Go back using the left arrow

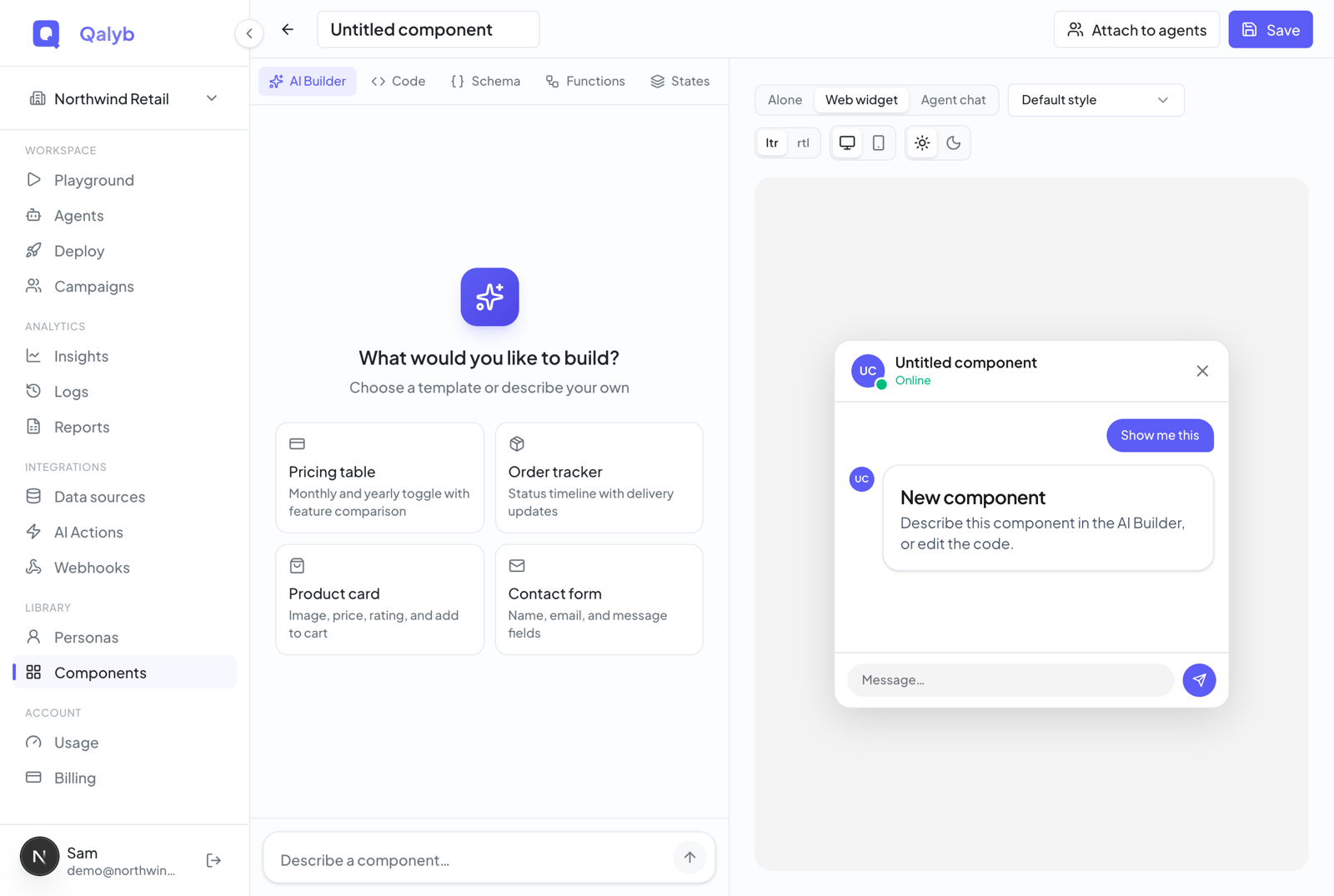click(x=288, y=30)
